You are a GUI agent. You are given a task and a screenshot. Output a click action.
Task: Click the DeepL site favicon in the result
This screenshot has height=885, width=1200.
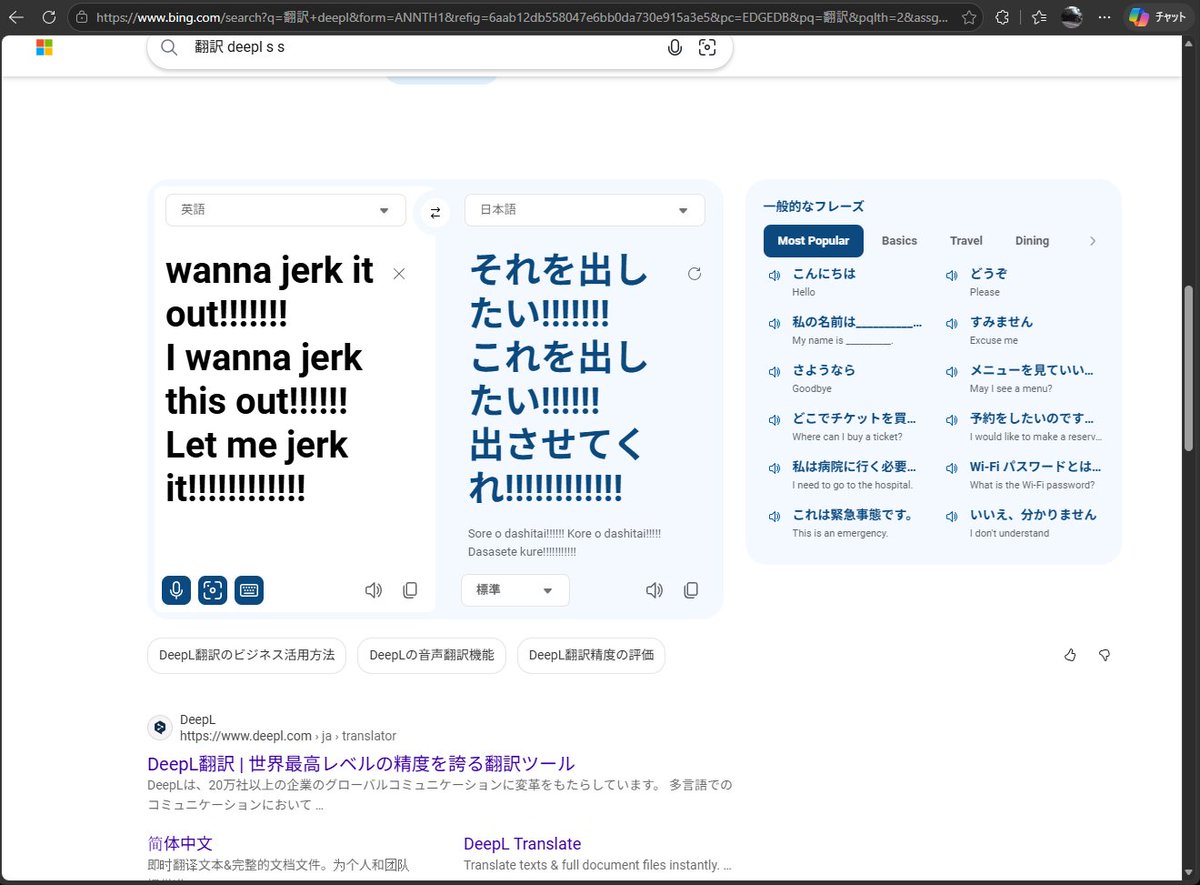160,728
